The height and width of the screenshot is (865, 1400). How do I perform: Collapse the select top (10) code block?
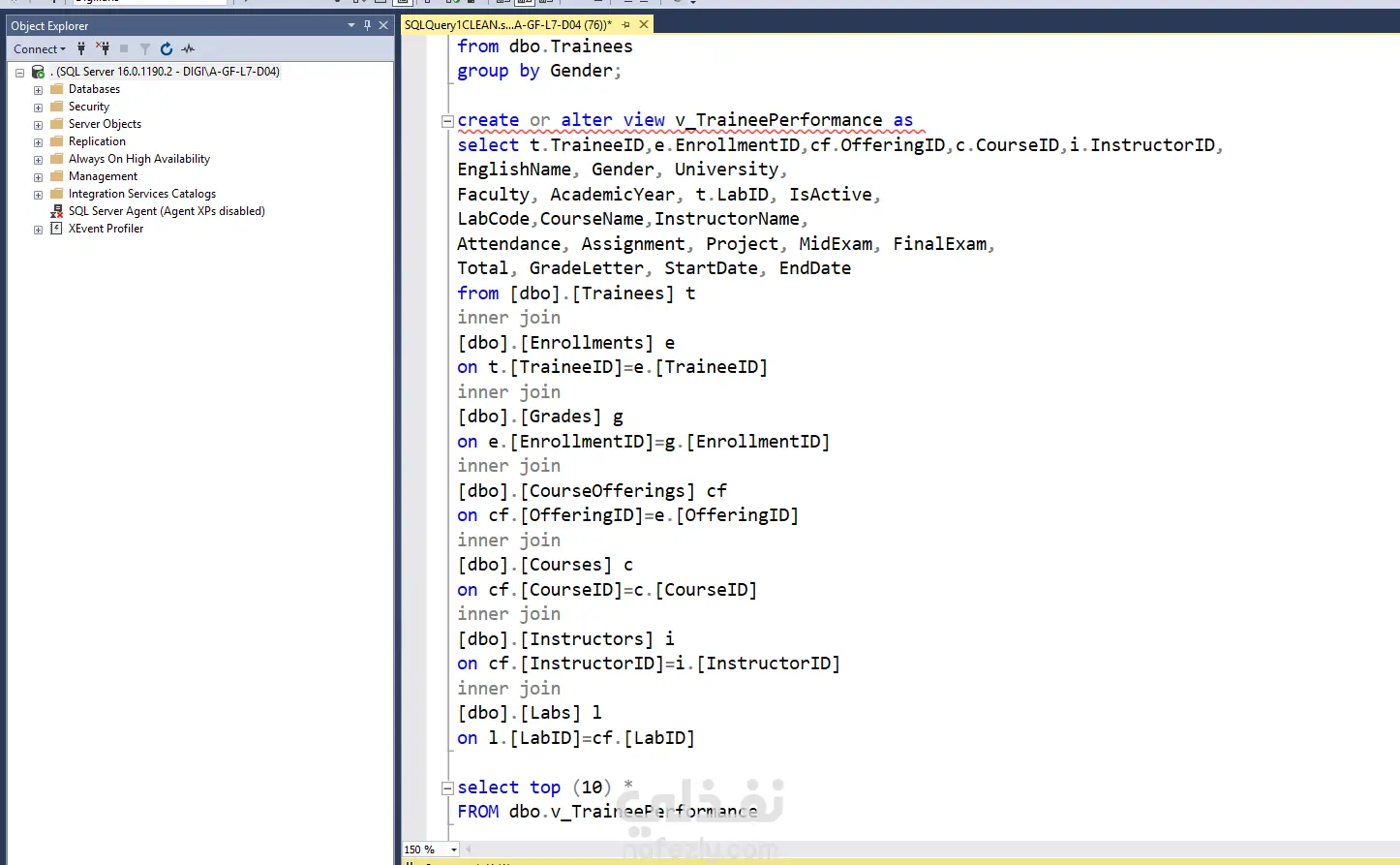coord(447,788)
